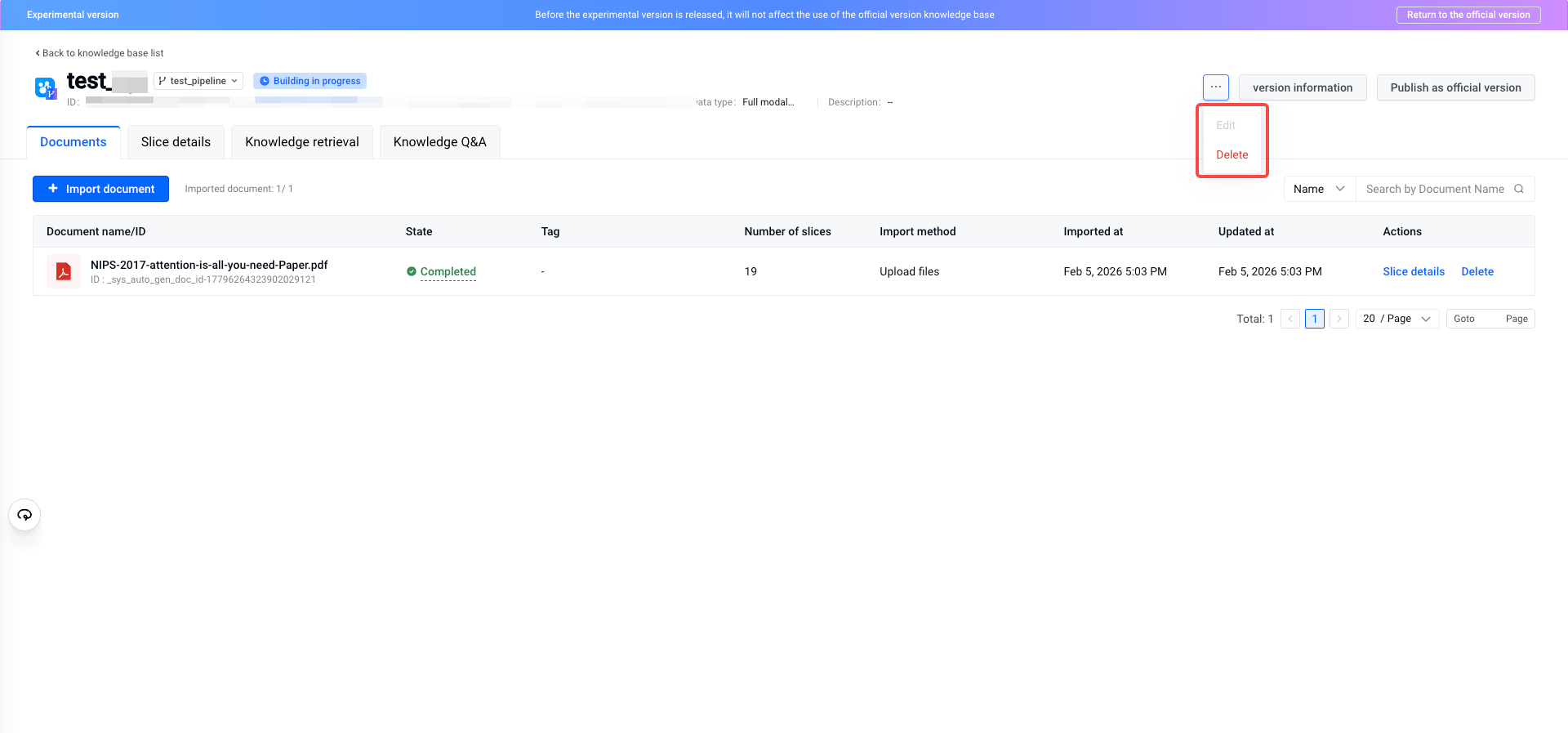Switch to the Knowledge retrieval tab
1568x733 pixels.
[x=302, y=142]
